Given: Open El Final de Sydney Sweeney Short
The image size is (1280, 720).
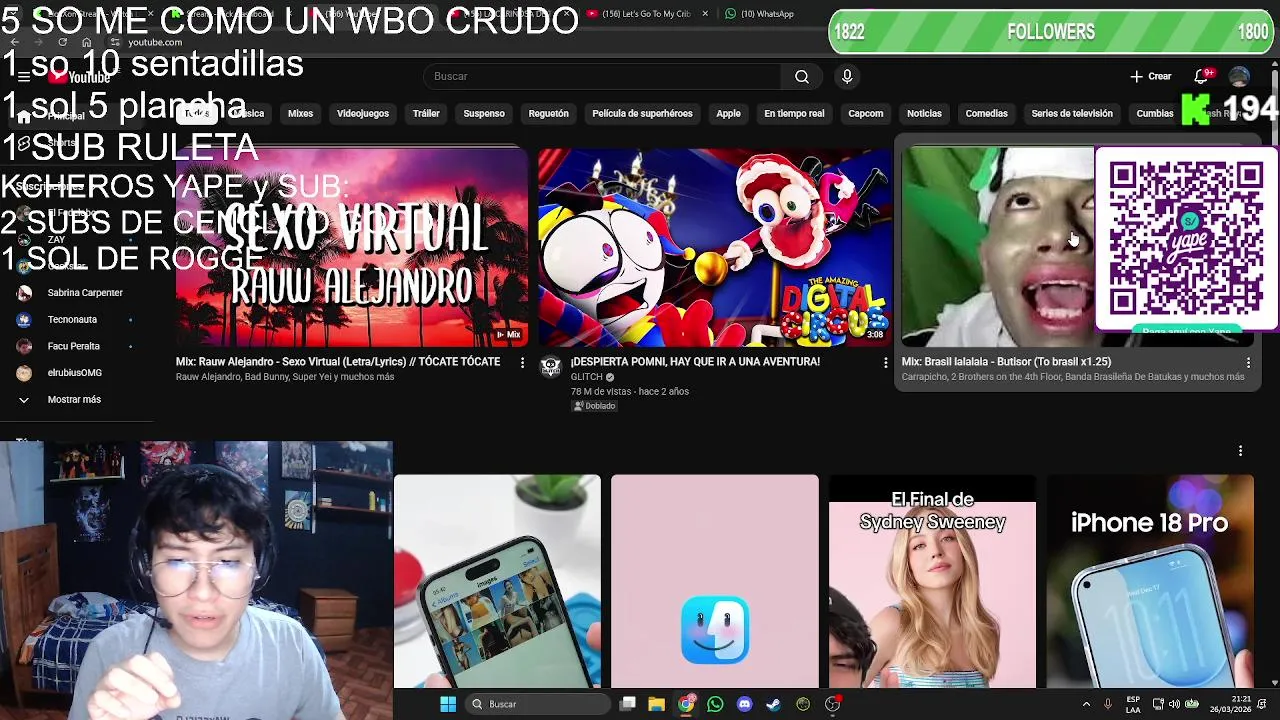Looking at the screenshot, I should pyautogui.click(x=932, y=582).
